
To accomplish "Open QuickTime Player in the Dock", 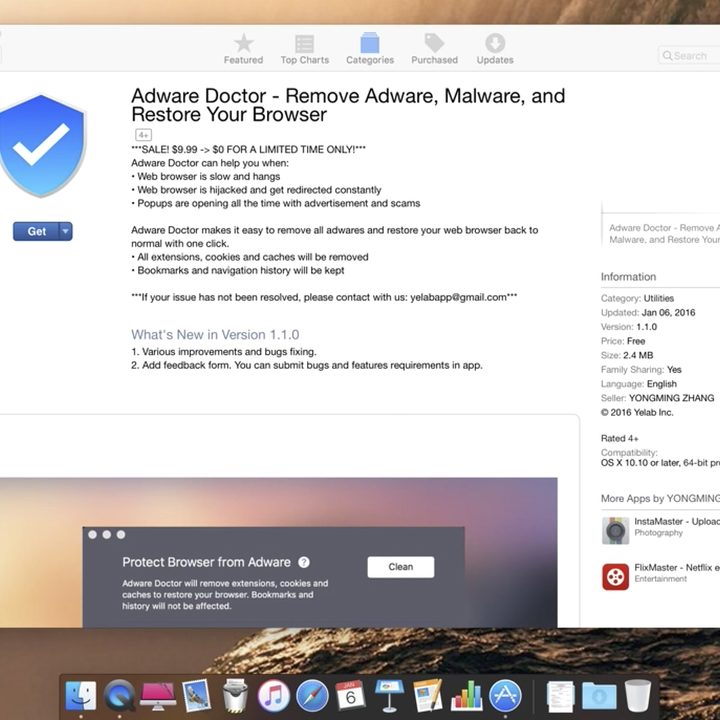I will coord(119,696).
